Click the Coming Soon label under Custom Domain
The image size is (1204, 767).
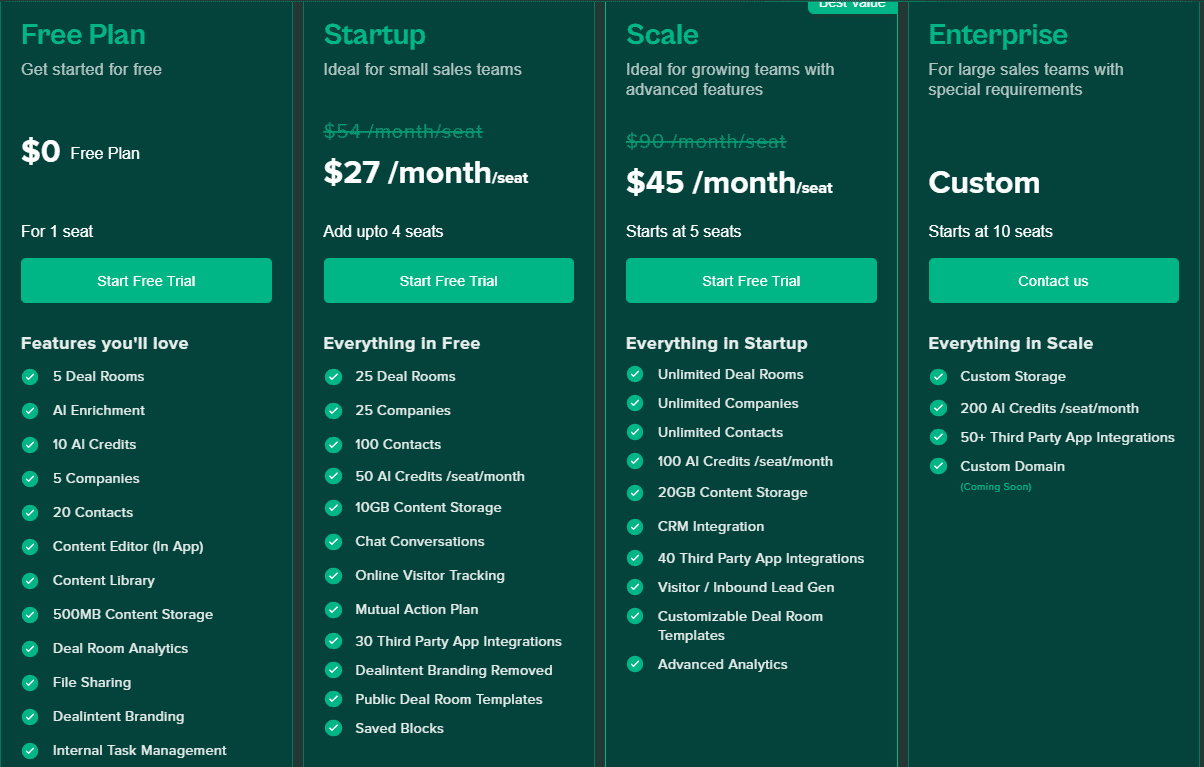pyautogui.click(x=995, y=487)
